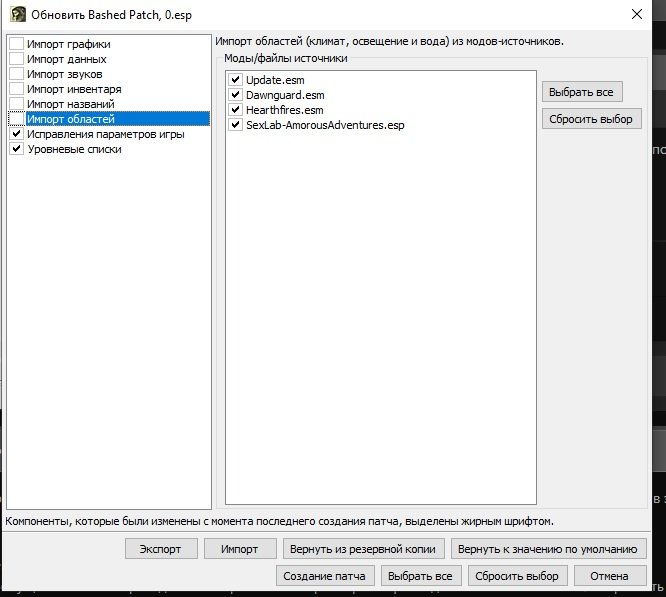666x597 pixels.
Task: Select the Импорт областей list entry
Action: 71,119
